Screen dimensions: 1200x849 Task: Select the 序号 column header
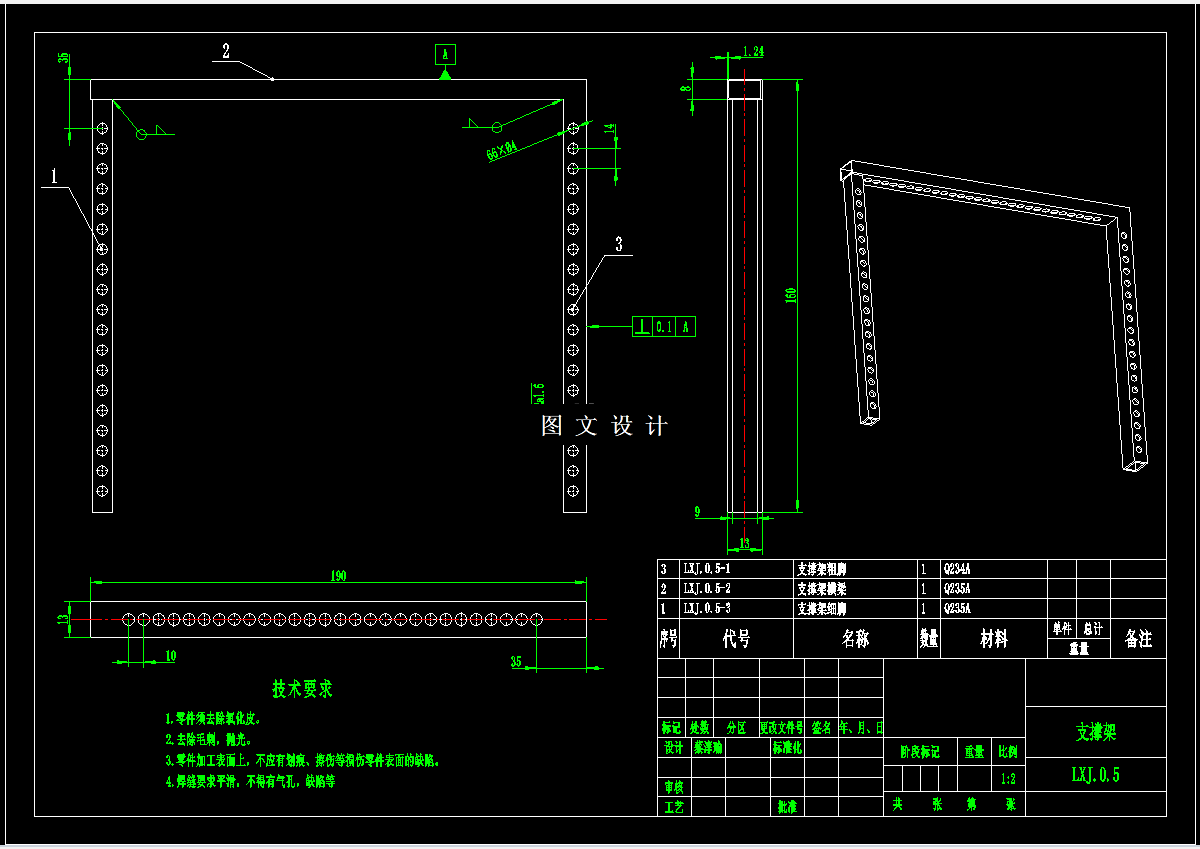pyautogui.click(x=668, y=638)
